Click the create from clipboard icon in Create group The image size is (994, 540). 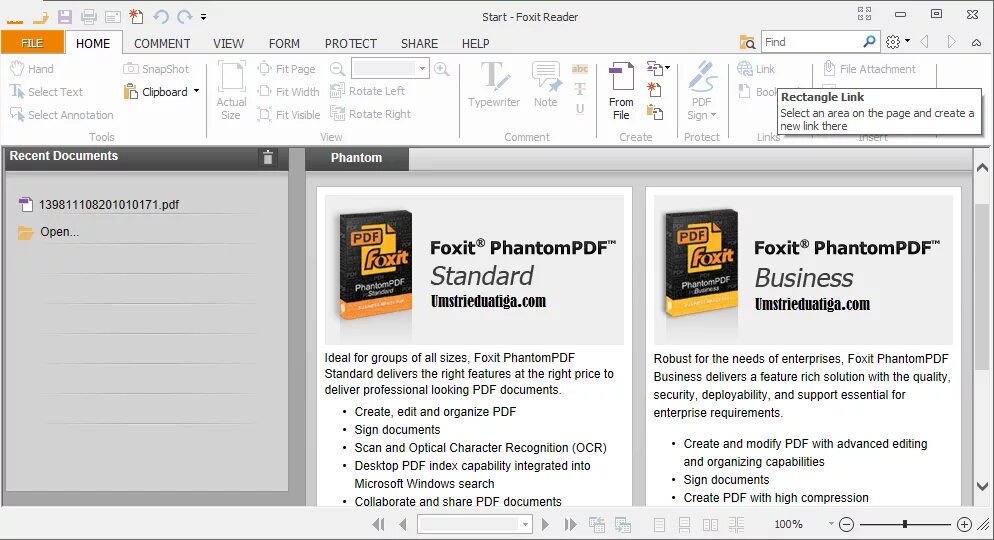click(654, 113)
